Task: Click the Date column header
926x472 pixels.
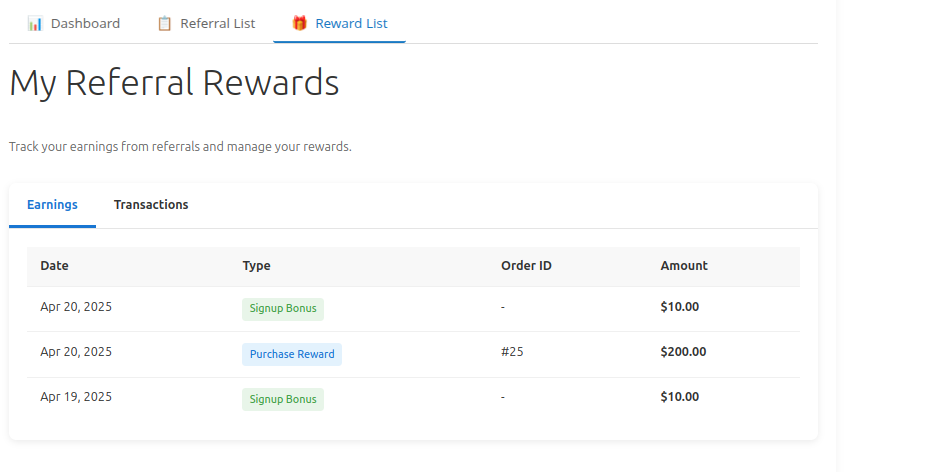Action: tap(54, 266)
